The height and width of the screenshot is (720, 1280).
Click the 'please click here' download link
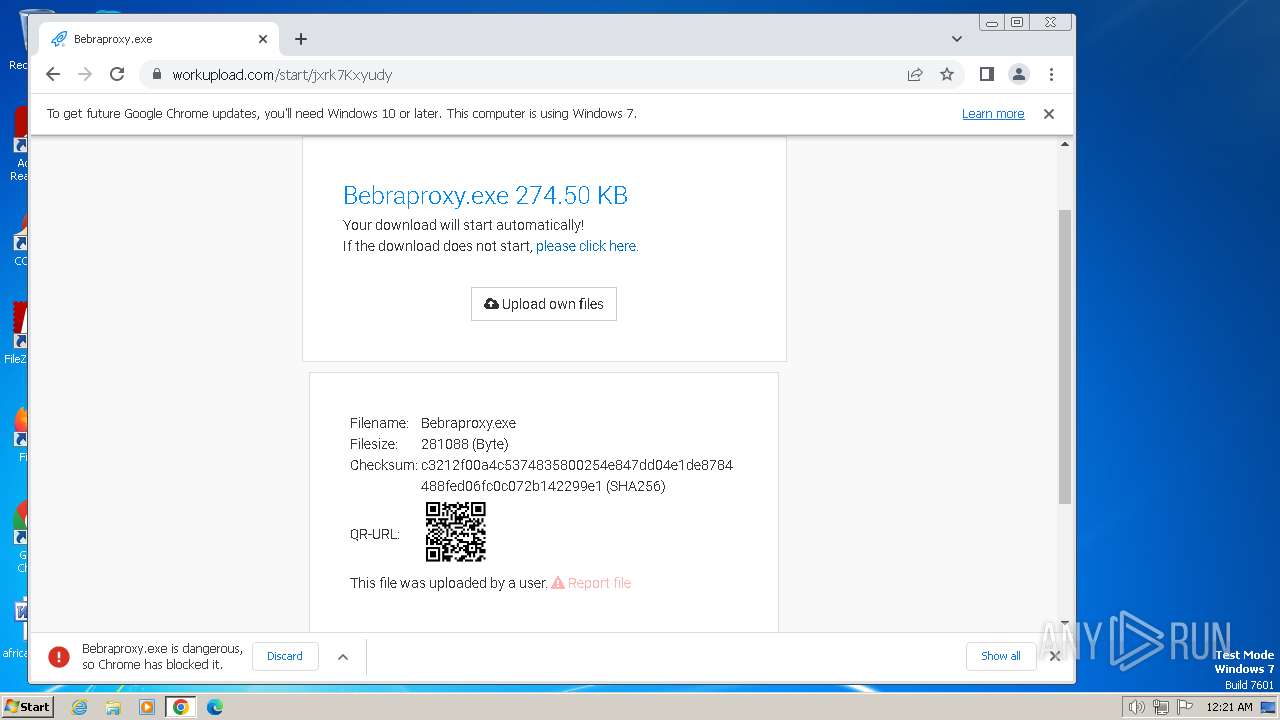coord(587,246)
